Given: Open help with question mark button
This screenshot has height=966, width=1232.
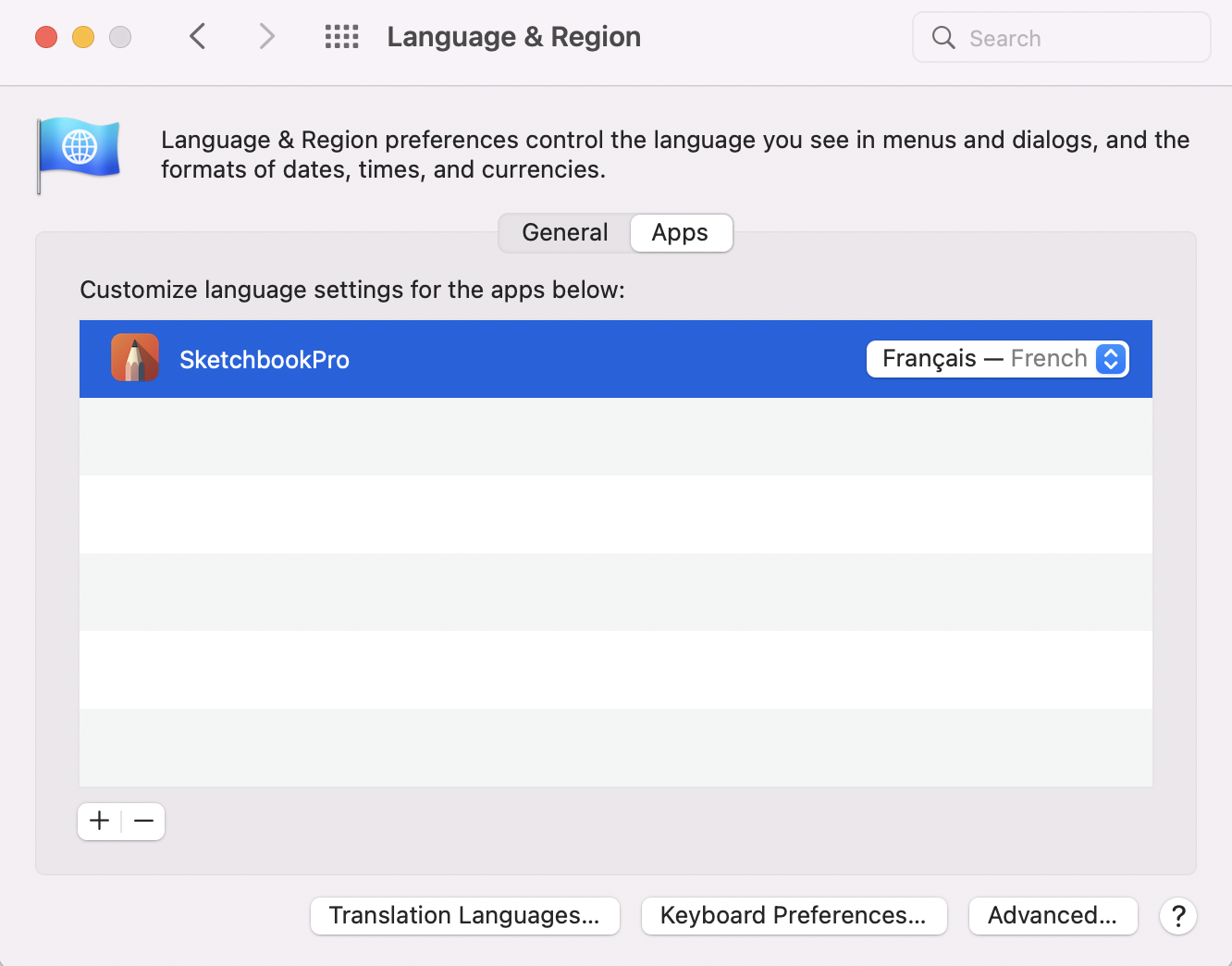Looking at the screenshot, I should click(1177, 916).
